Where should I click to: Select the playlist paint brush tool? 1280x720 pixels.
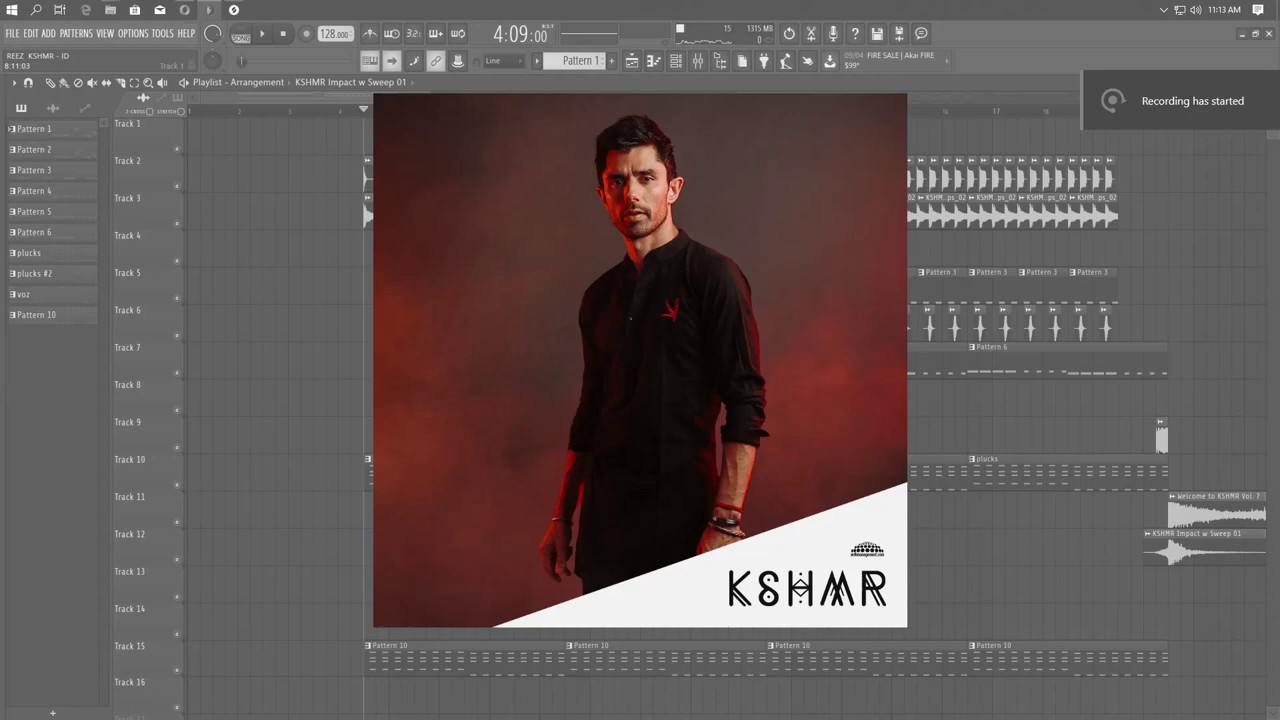[x=64, y=83]
